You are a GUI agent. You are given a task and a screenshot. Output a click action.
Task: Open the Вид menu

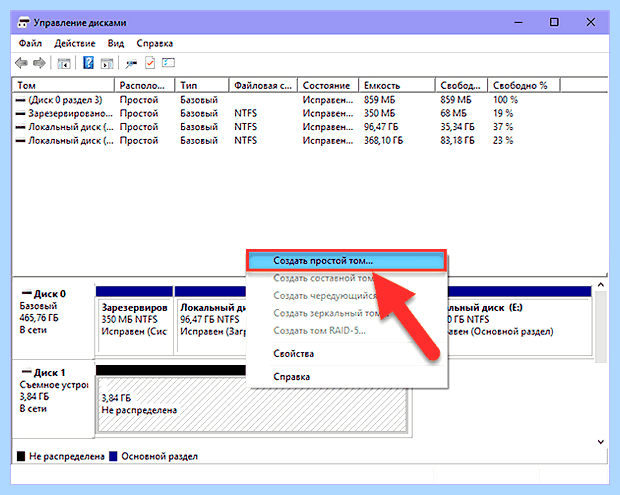pyautogui.click(x=115, y=43)
